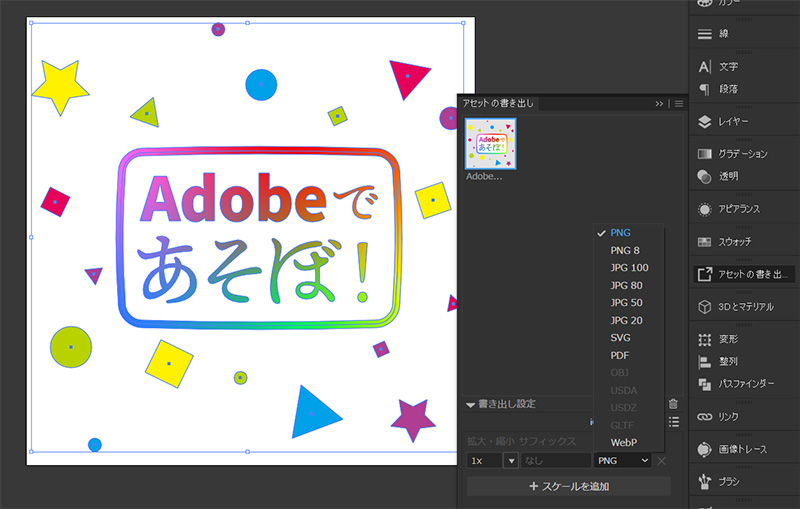
Task: Remove the 1x PNG scale row with the X
Action: [x=662, y=461]
